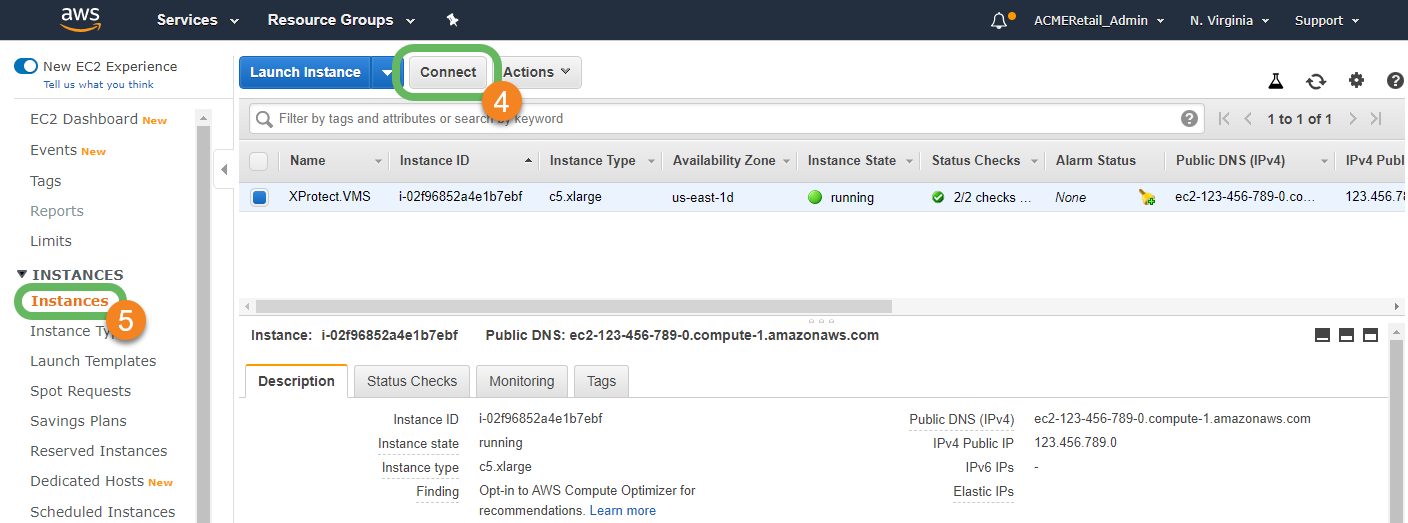Open the table settings gear icon
1408x523 pixels.
(1356, 81)
